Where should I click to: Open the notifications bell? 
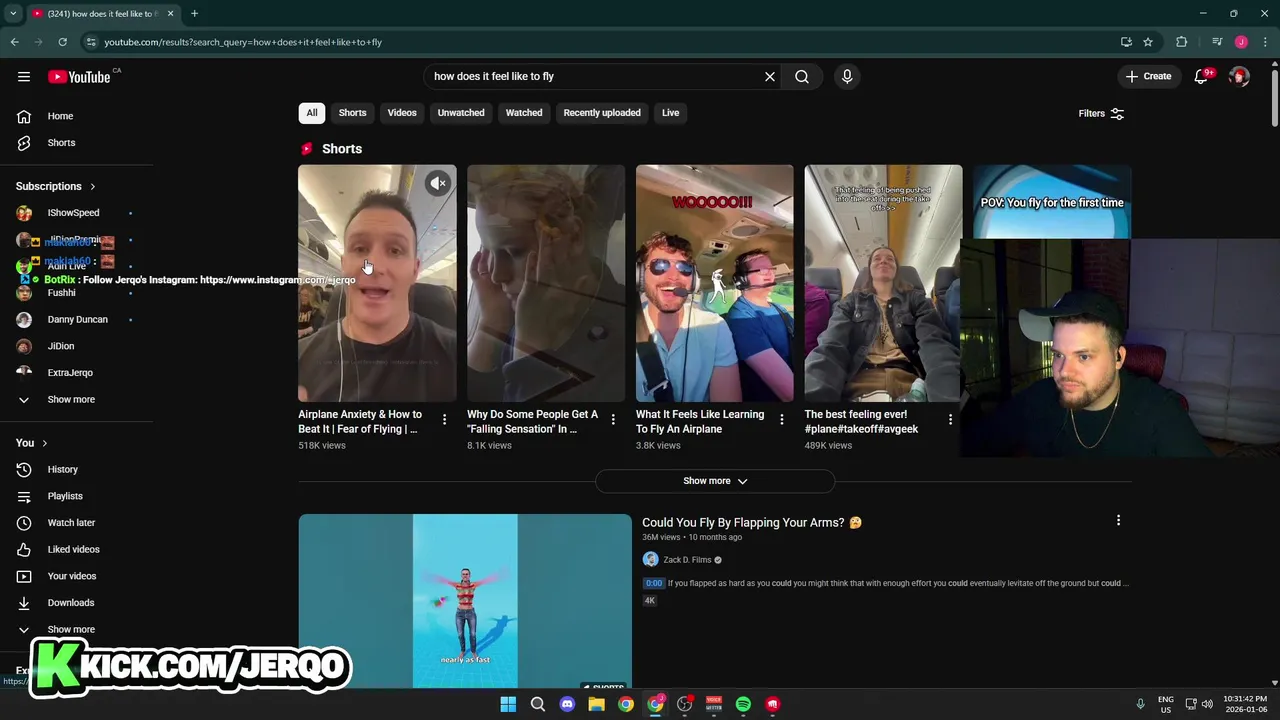(x=1201, y=76)
